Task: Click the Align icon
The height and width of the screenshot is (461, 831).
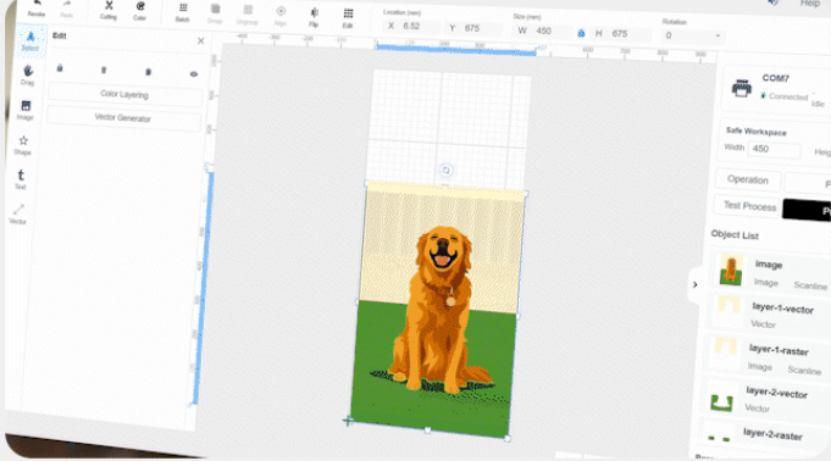Action: tap(281, 11)
